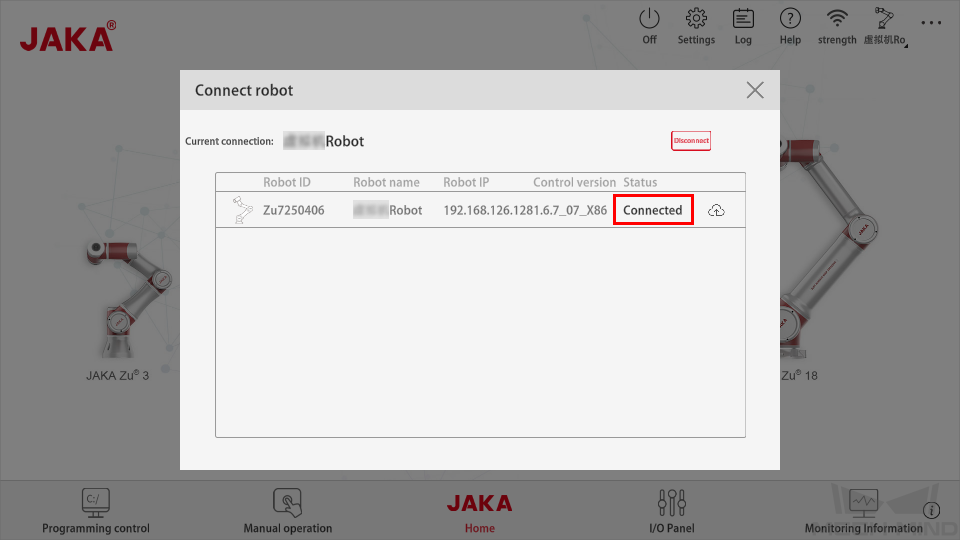Open the Programming control tab
The width and height of the screenshot is (960, 540).
[96, 511]
